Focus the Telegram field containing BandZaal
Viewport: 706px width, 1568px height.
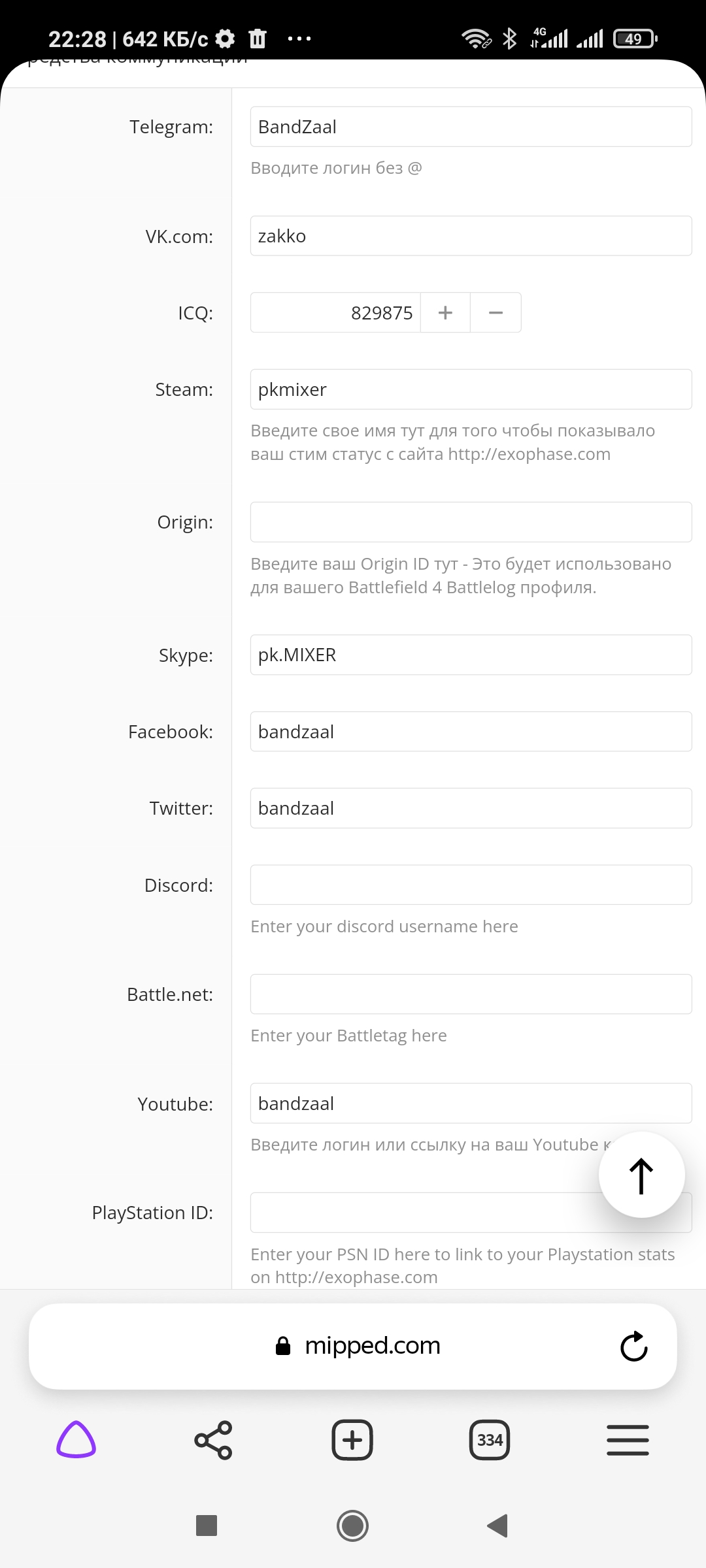click(471, 127)
